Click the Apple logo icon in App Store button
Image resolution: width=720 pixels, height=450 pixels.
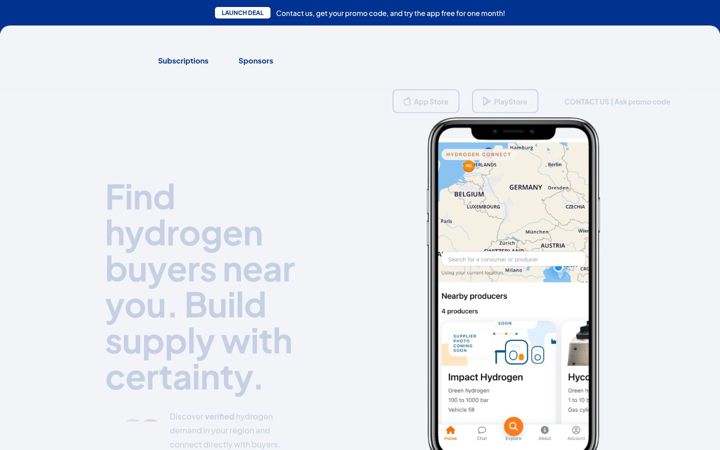(407, 101)
